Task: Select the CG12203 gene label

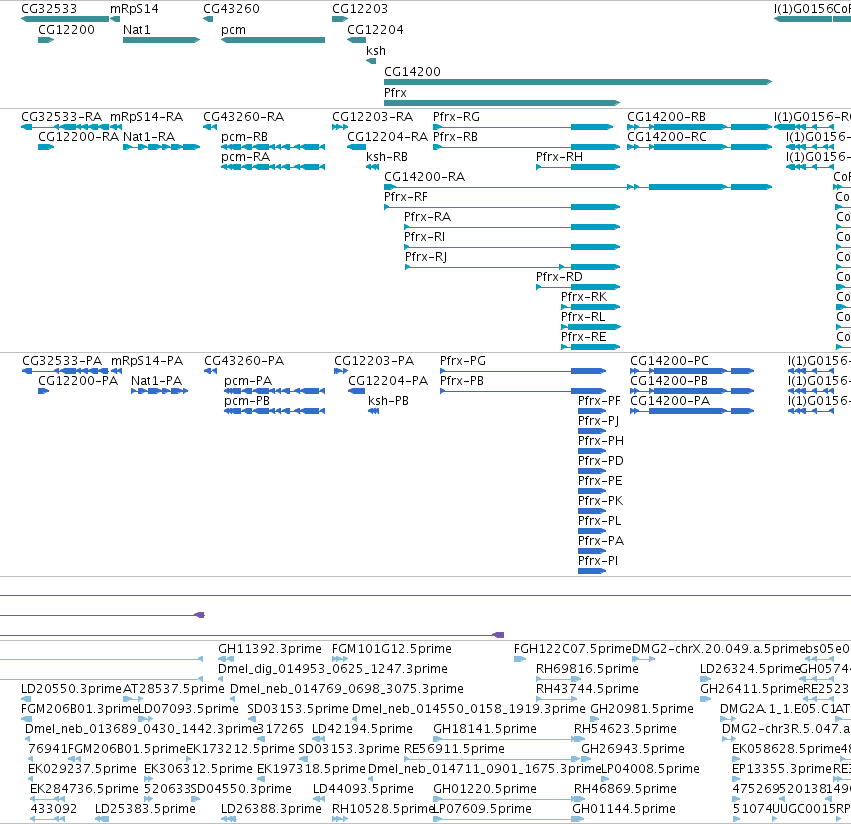Action: click(360, 9)
